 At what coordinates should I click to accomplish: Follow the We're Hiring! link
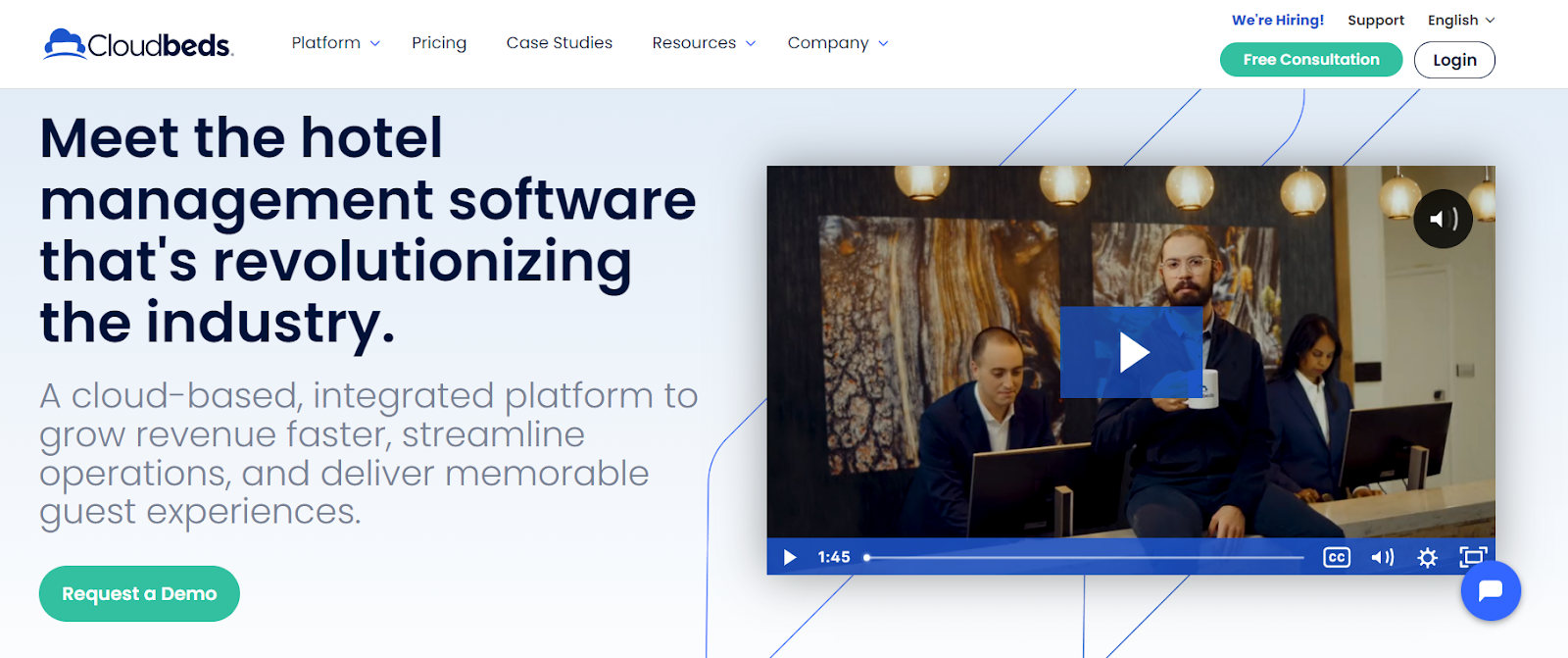point(1278,20)
